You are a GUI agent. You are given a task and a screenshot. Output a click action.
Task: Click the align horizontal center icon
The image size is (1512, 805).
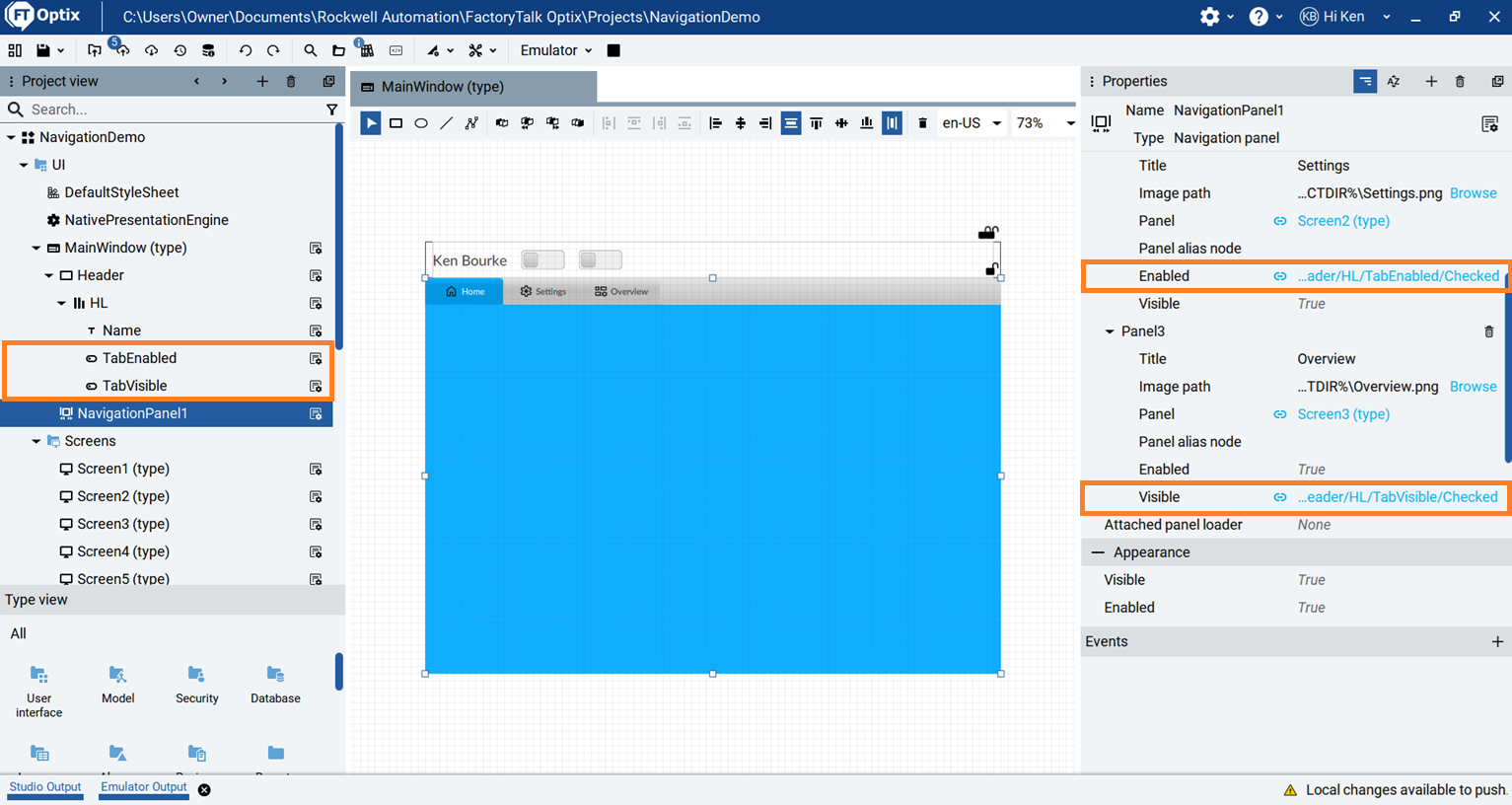click(x=741, y=123)
